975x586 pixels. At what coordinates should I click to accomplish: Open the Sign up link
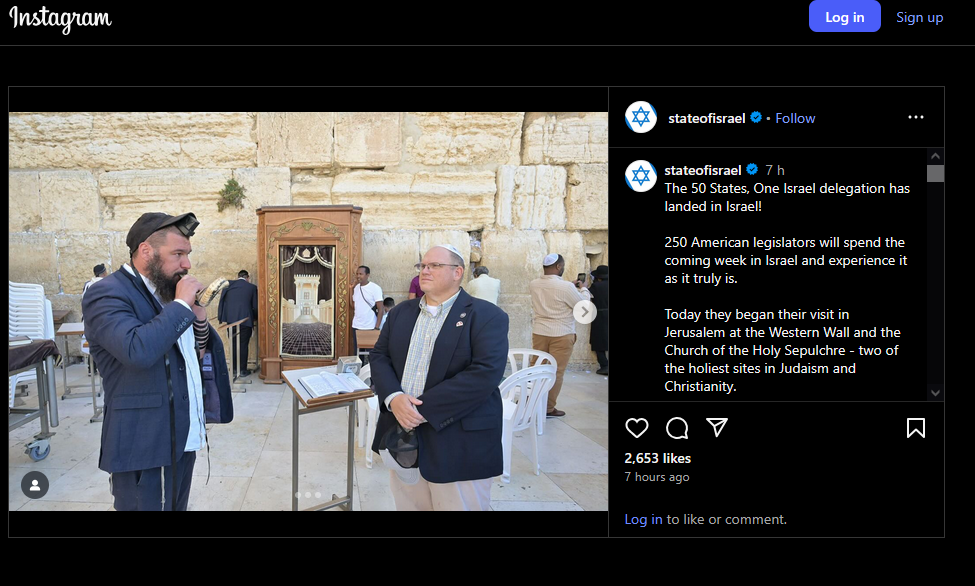(919, 17)
